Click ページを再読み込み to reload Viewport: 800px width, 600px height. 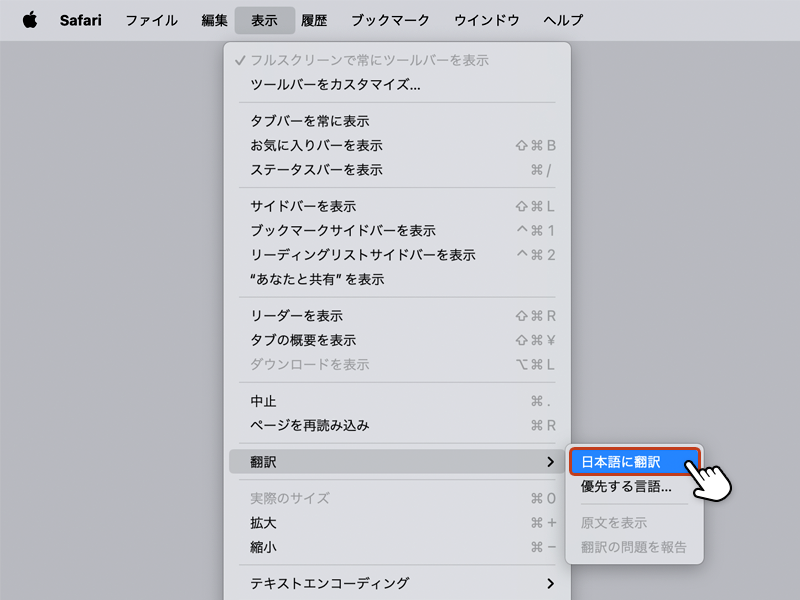pyautogui.click(x=310, y=425)
